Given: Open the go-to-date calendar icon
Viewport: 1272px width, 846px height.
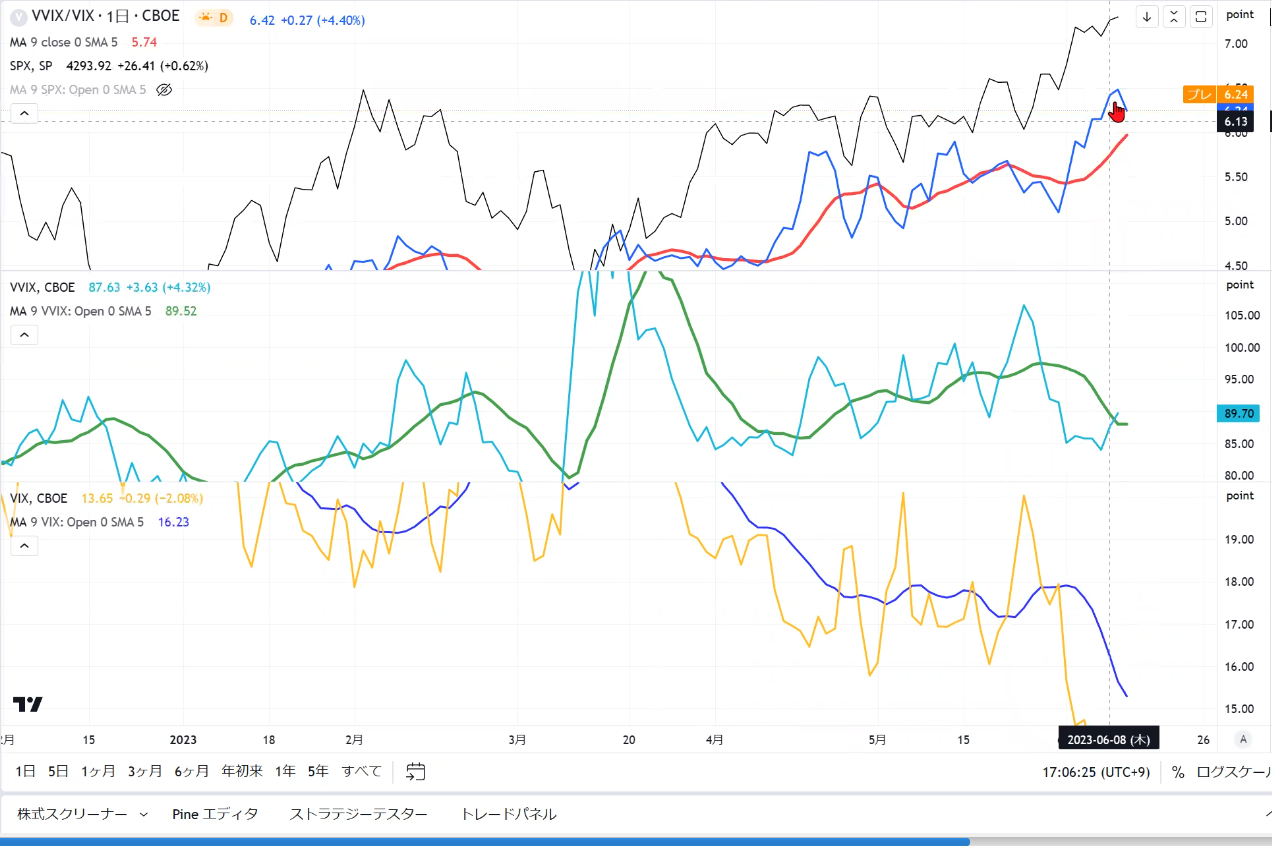Looking at the screenshot, I should pyautogui.click(x=416, y=771).
